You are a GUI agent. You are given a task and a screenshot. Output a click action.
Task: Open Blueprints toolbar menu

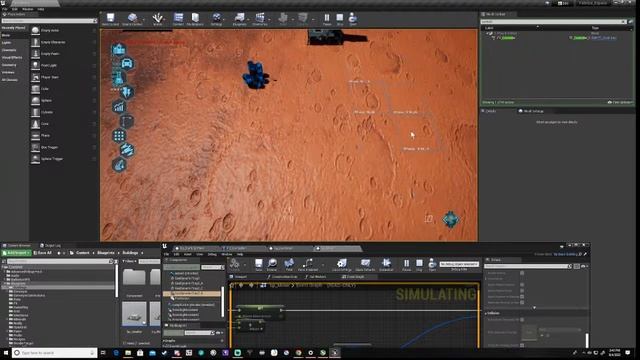pyautogui.click(x=239, y=19)
